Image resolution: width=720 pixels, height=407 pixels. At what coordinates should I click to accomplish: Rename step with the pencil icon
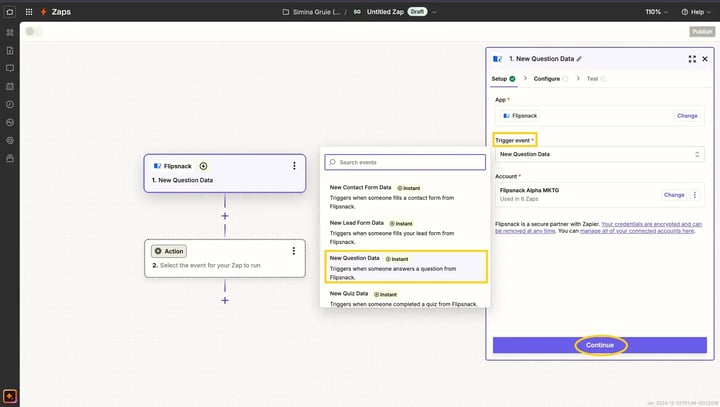click(579, 59)
